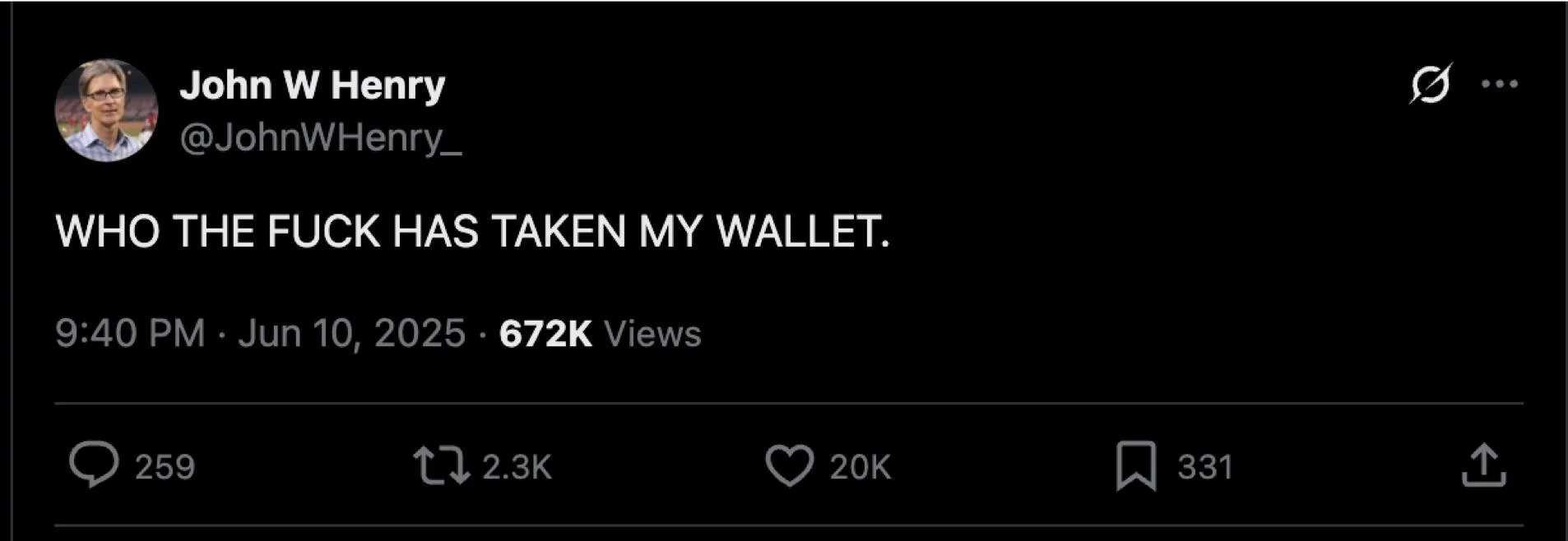Screen dimensions: 1568x541
Task: Click the reply speech bubble icon
Action: point(94,465)
